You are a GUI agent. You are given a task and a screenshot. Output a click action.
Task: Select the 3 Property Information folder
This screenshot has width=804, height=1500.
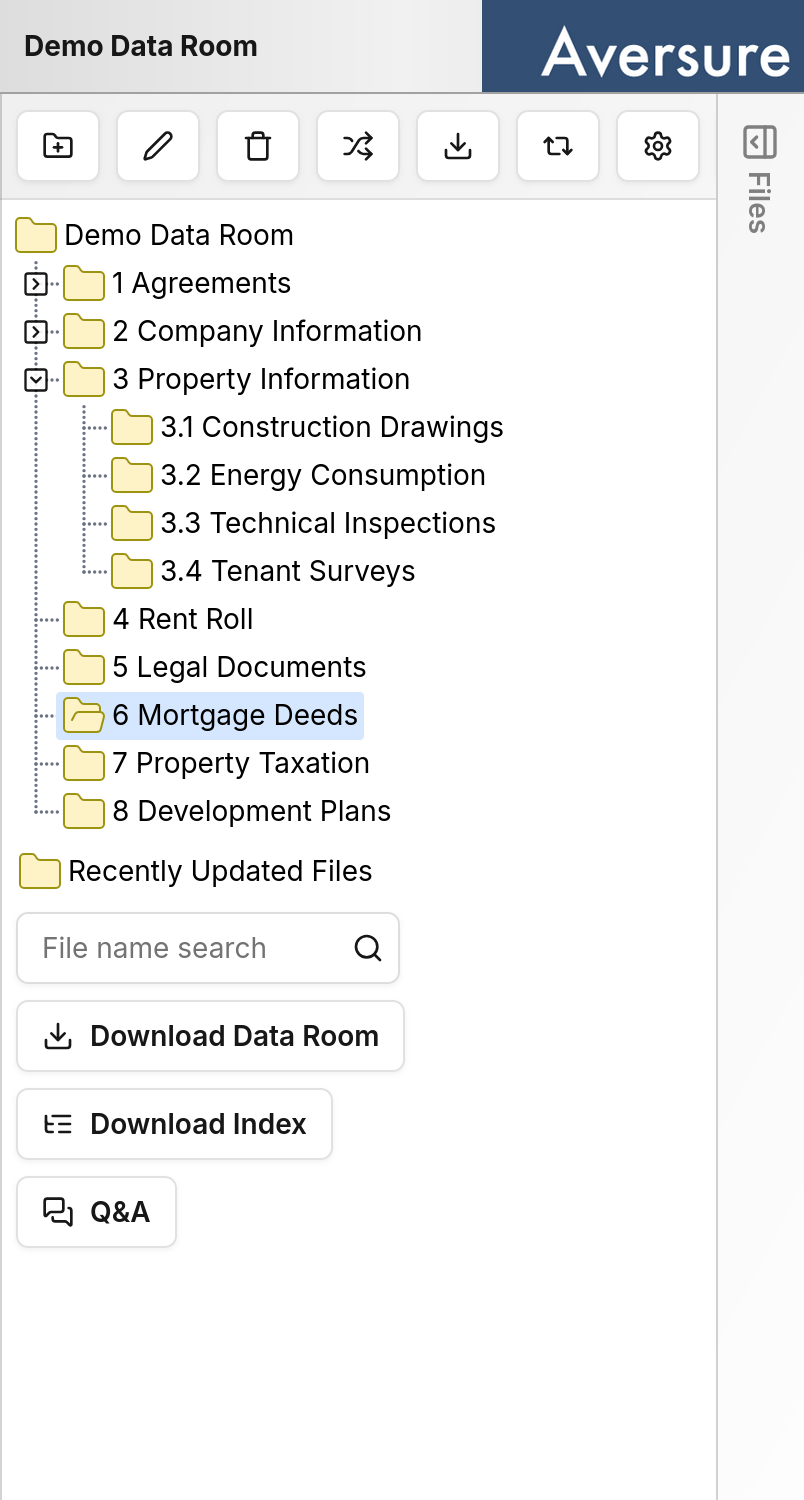click(x=237, y=380)
